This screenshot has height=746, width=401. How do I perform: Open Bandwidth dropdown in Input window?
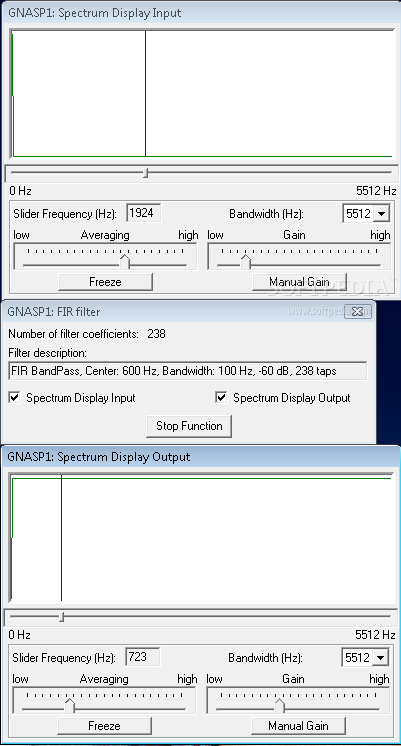[x=381, y=214]
